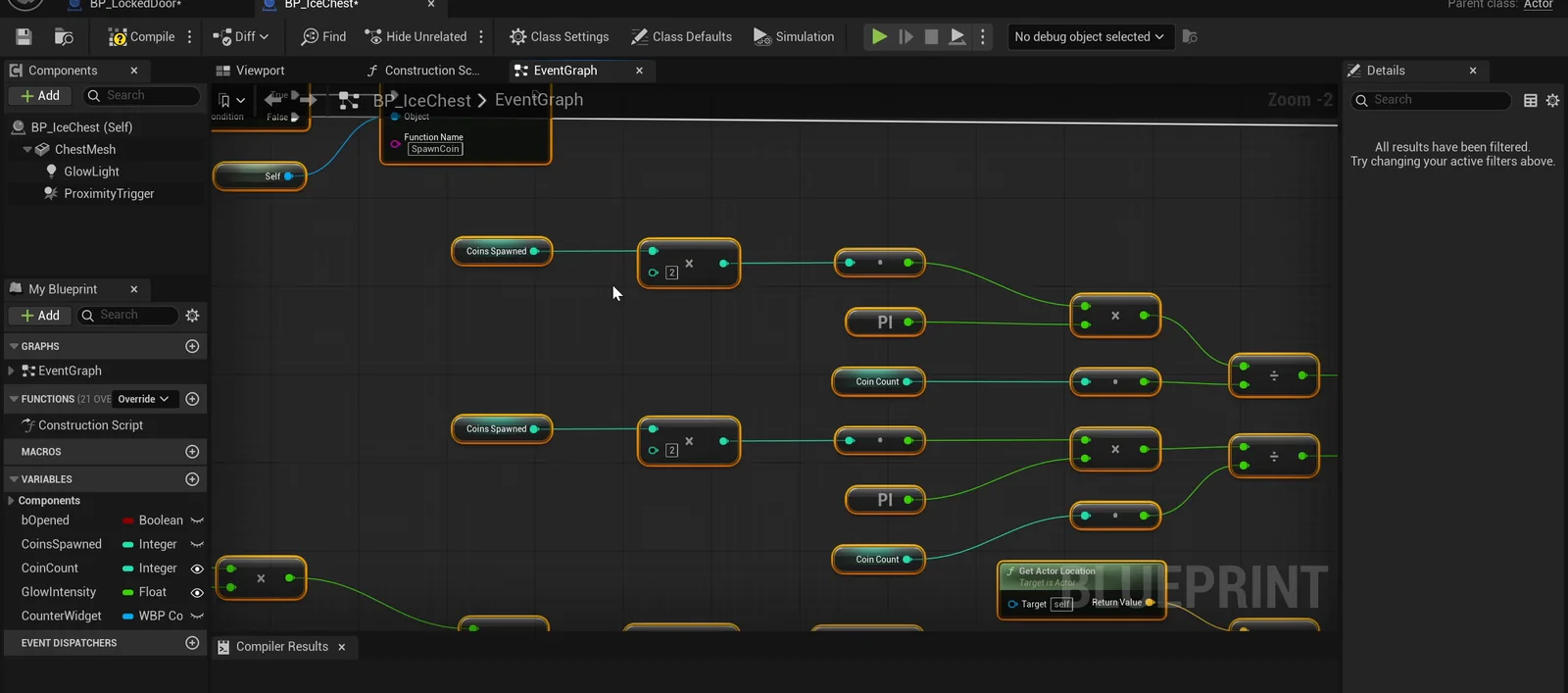
Task: Add a new component
Action: (40, 95)
